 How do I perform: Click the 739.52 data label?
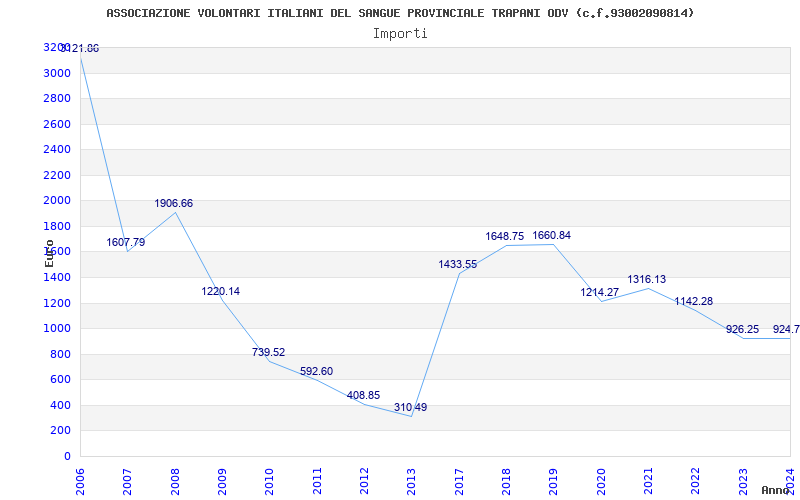(x=268, y=353)
